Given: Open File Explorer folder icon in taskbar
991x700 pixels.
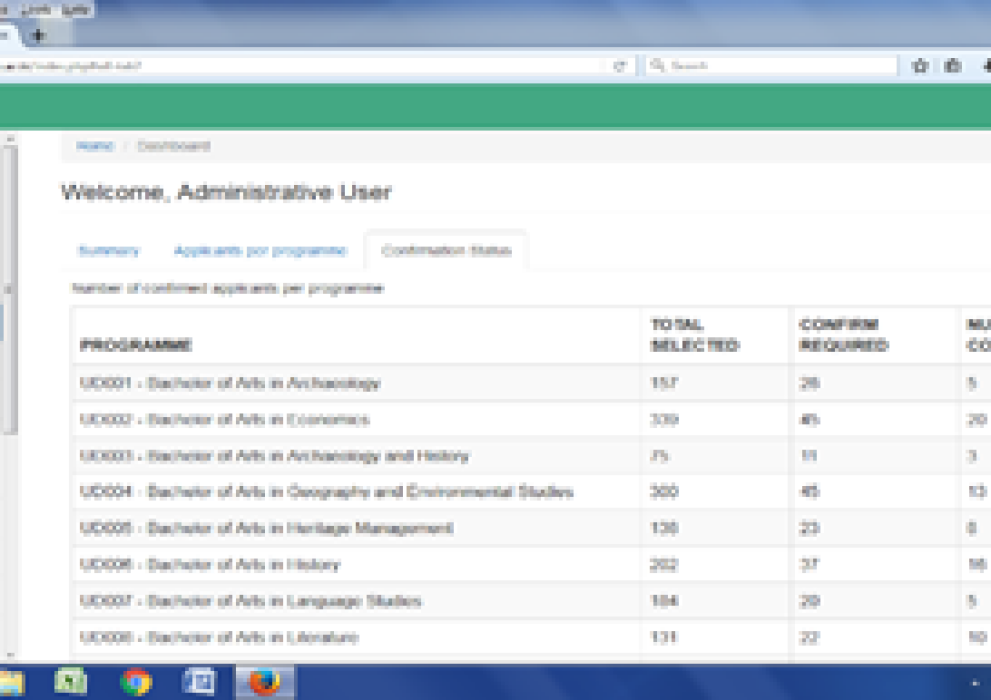Looking at the screenshot, I should (13, 682).
